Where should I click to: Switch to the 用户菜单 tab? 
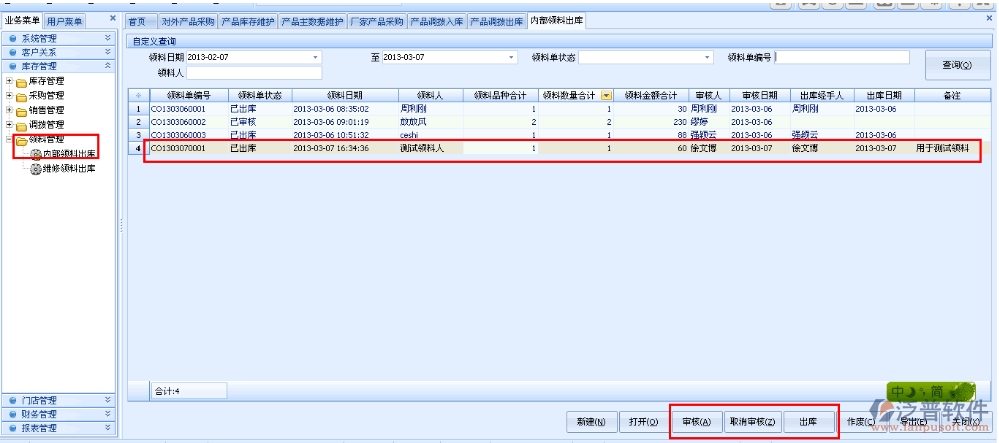pyautogui.click(x=67, y=21)
